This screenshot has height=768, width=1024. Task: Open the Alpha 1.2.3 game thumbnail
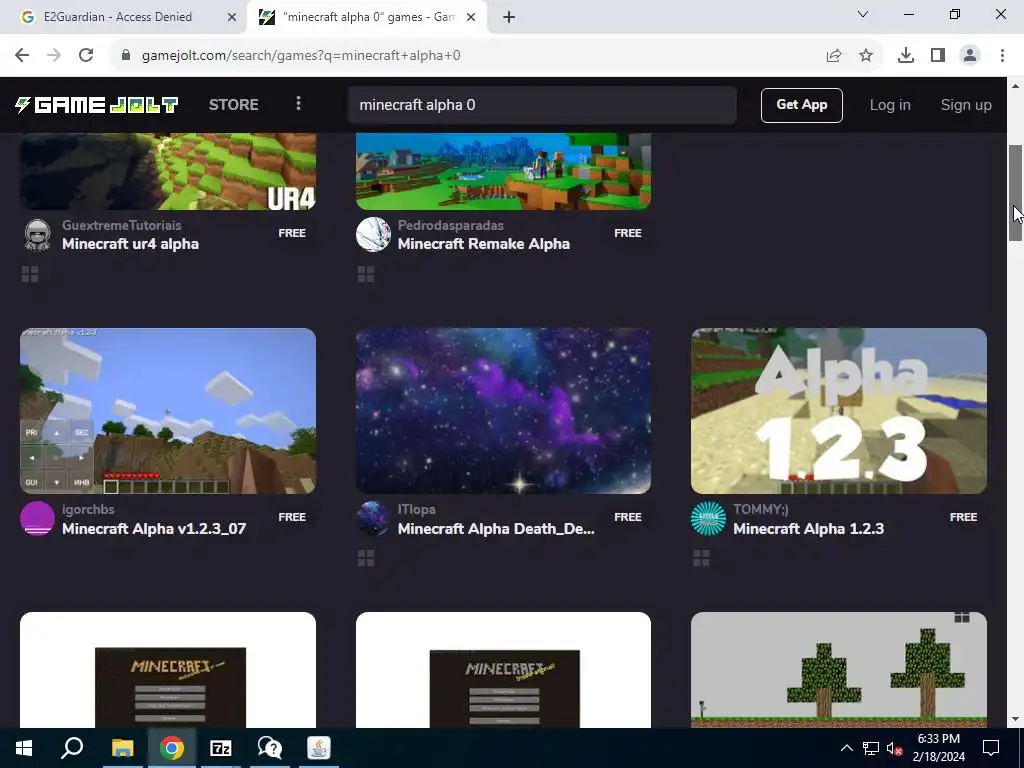coord(839,411)
